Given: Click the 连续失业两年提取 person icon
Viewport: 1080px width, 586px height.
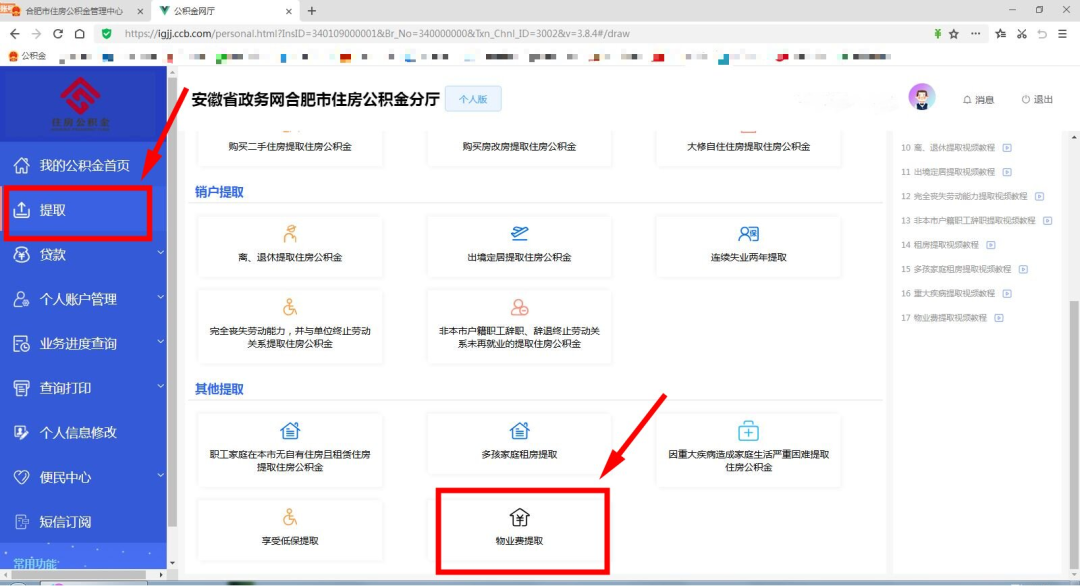Looking at the screenshot, I should (x=748, y=234).
